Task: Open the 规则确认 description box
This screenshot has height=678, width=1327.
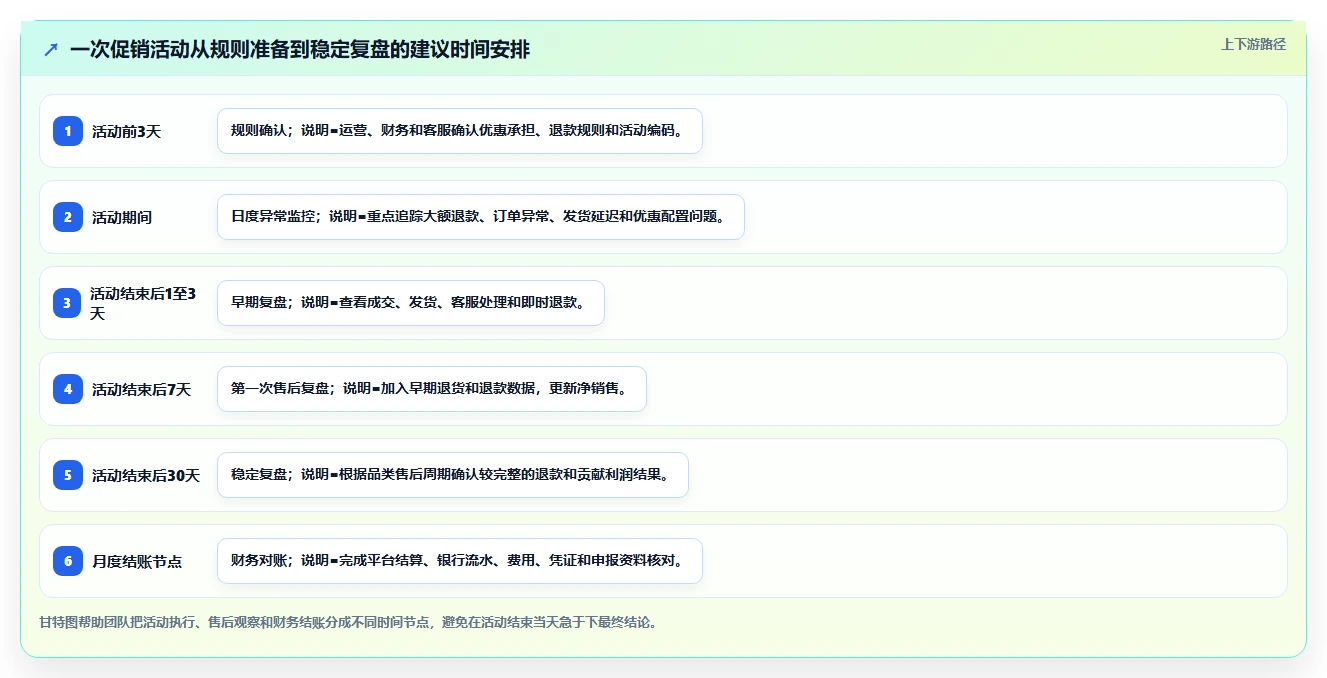Action: (x=460, y=131)
